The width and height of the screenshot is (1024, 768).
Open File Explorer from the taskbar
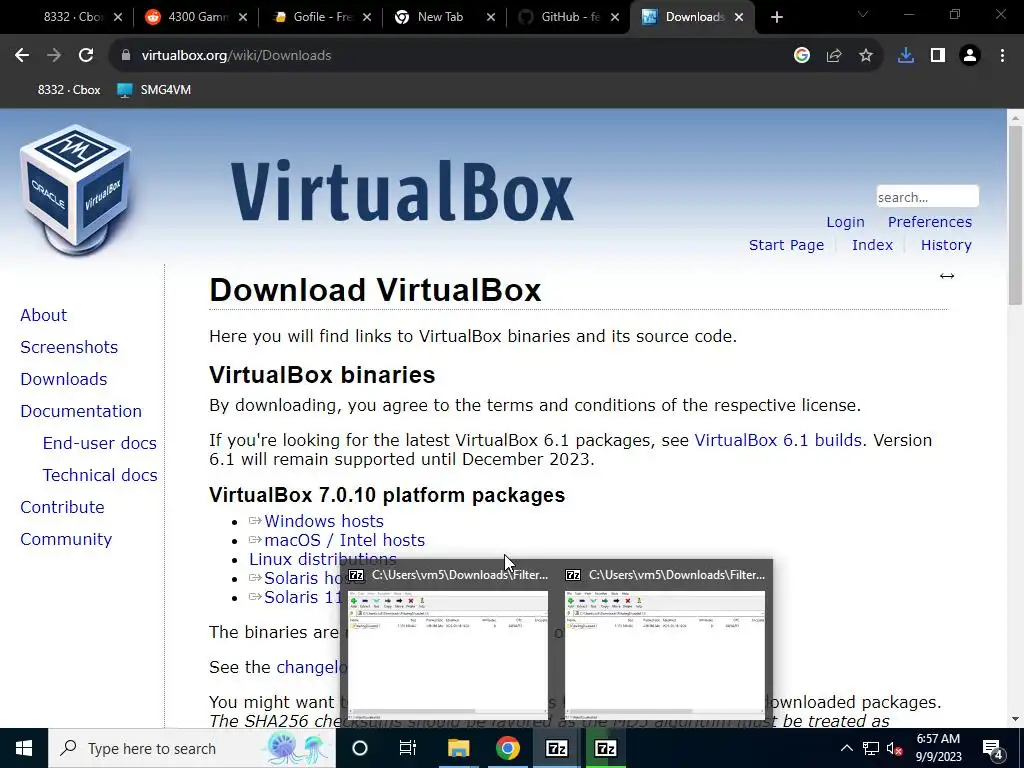(x=458, y=748)
